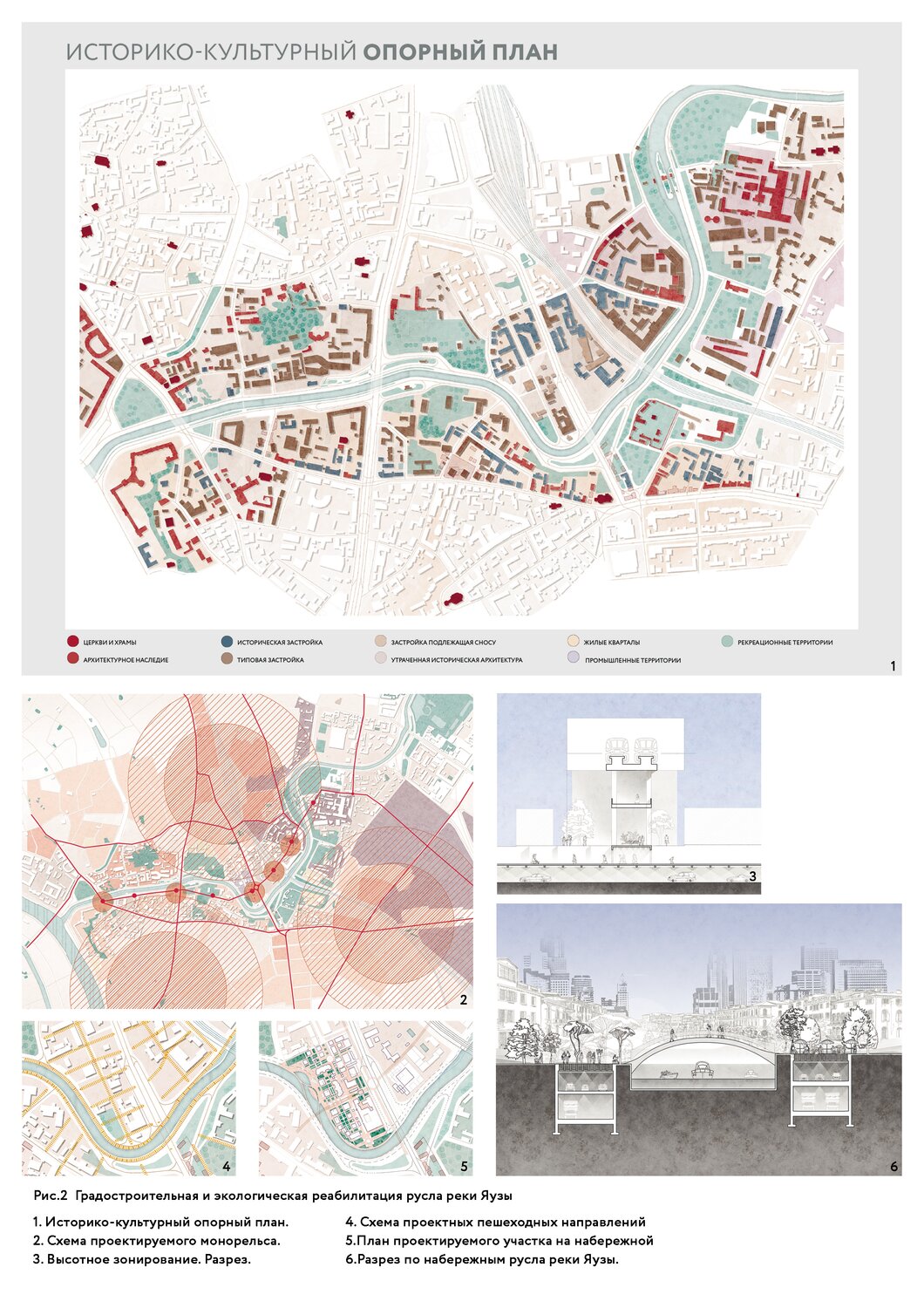924x1308 pixels.
Task: Click the caption 'Рис.2 Градостроительная и экологическая реабилитация русла реки Яузы'
Action: tap(273, 1196)
